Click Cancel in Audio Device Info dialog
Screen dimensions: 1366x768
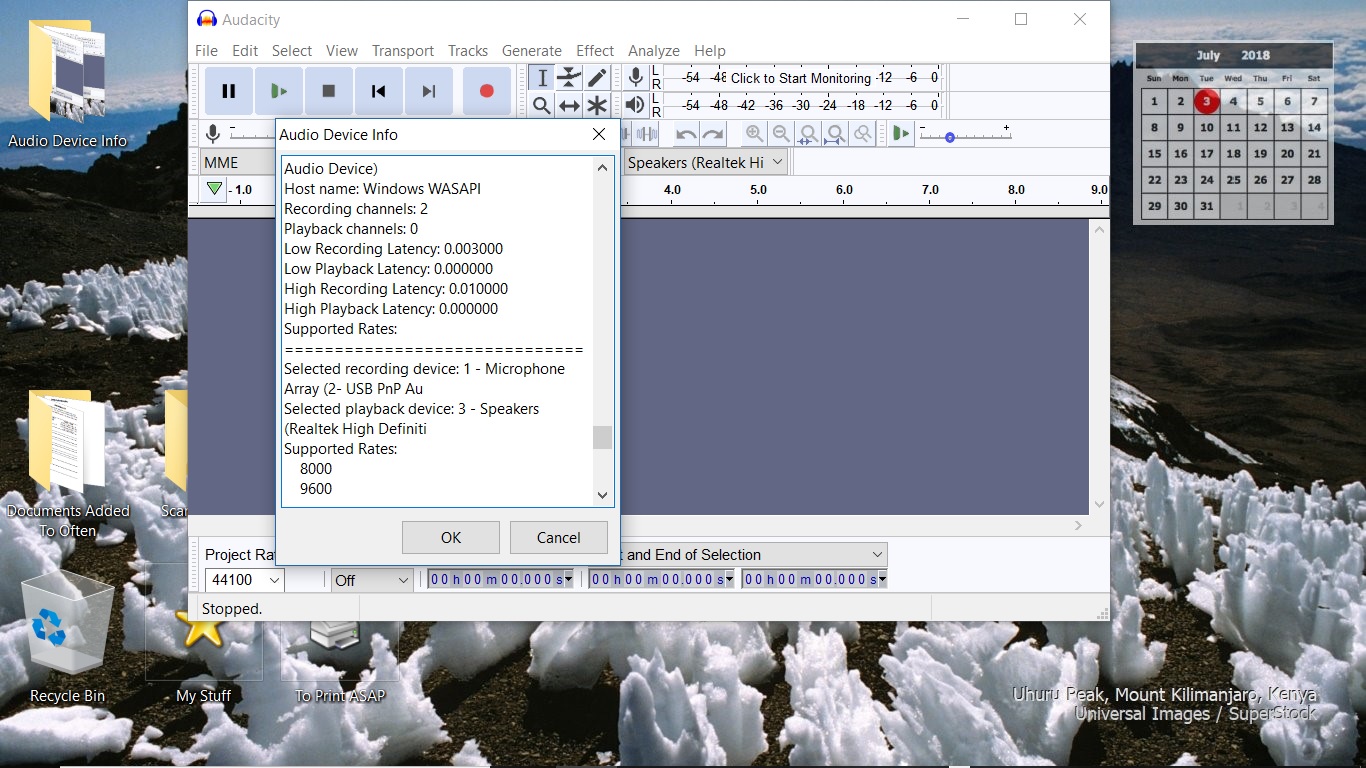tap(559, 538)
